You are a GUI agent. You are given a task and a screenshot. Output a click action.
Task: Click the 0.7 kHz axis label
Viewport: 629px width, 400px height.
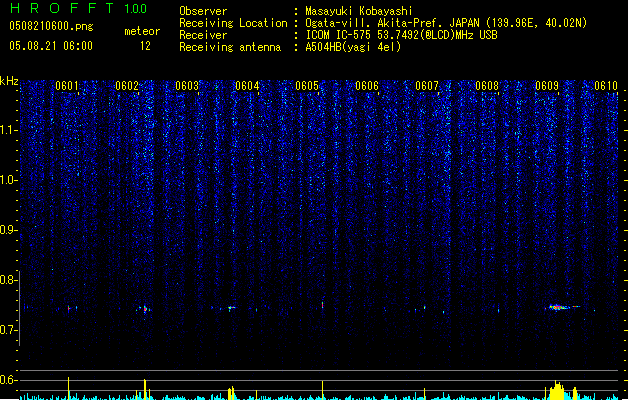(8, 330)
